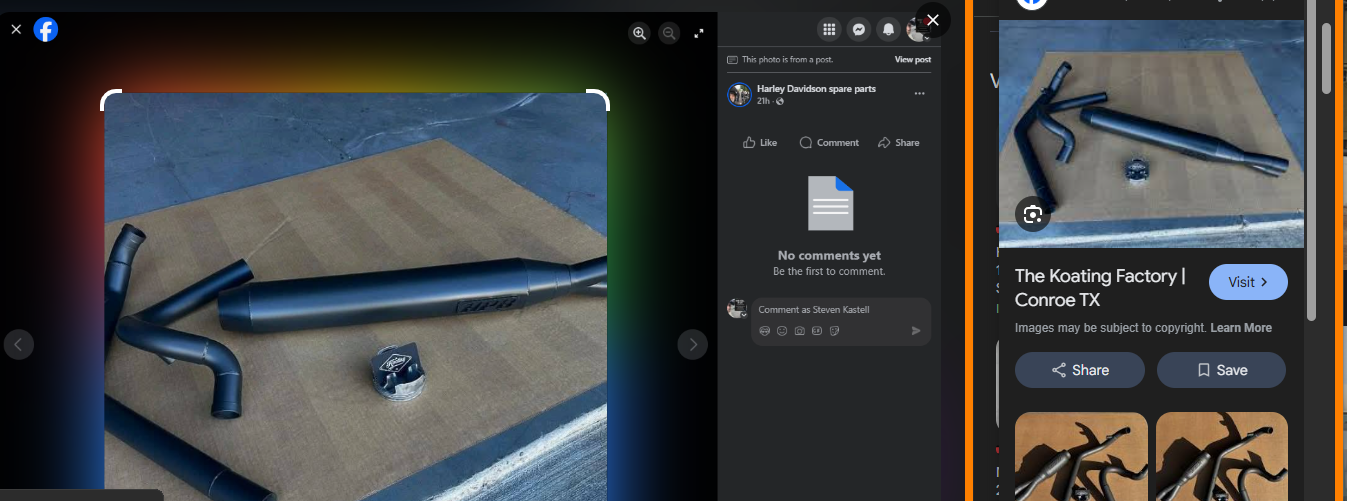Image resolution: width=1347 pixels, height=501 pixels.
Task: Save the image in Google panel
Action: click(1221, 370)
